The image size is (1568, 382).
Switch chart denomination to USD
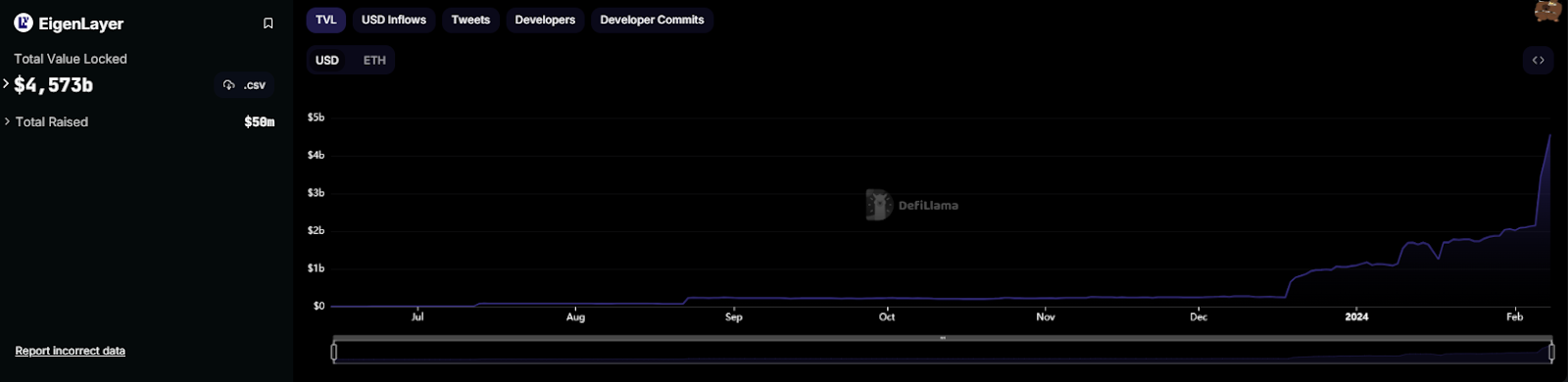tap(327, 61)
